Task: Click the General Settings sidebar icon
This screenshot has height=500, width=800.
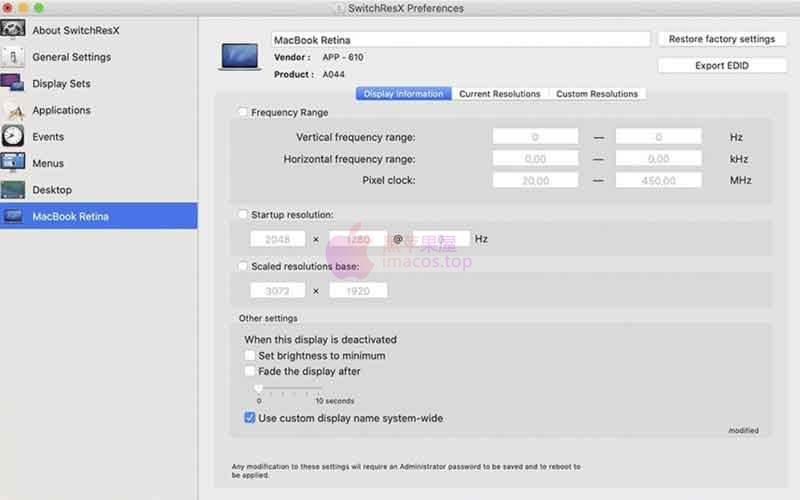Action: (13, 57)
